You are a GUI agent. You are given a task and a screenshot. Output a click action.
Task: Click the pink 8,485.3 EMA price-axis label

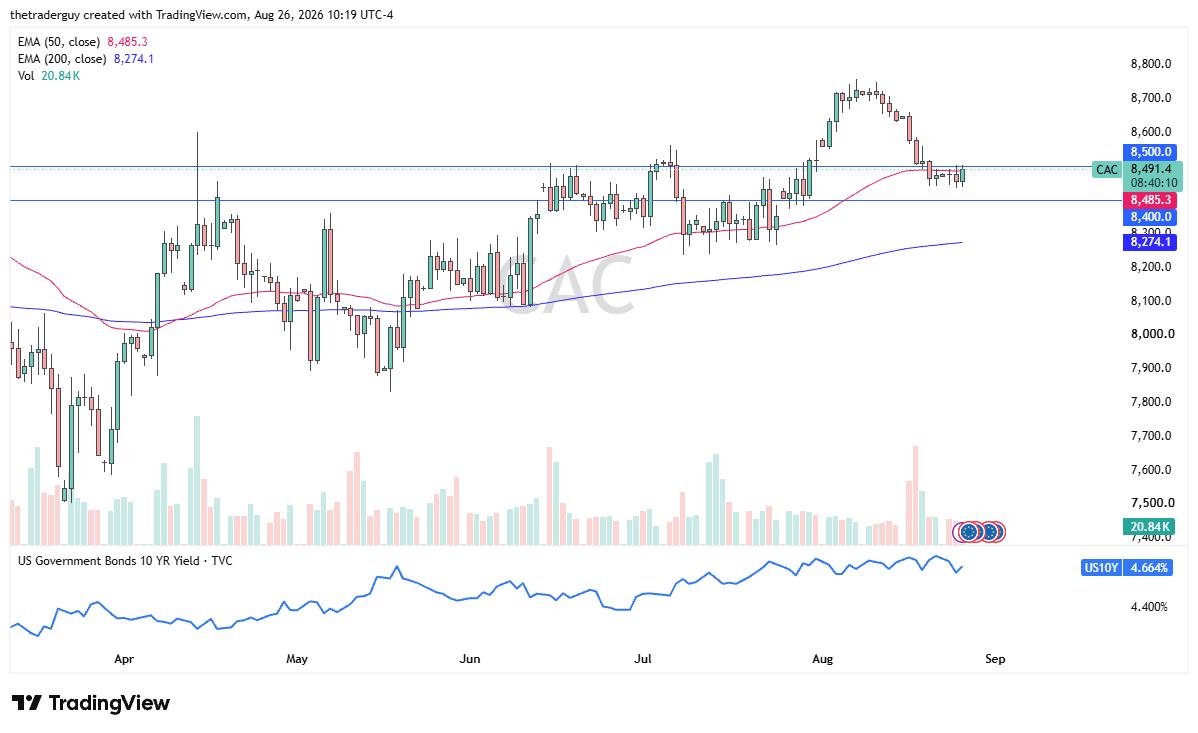tap(1150, 199)
